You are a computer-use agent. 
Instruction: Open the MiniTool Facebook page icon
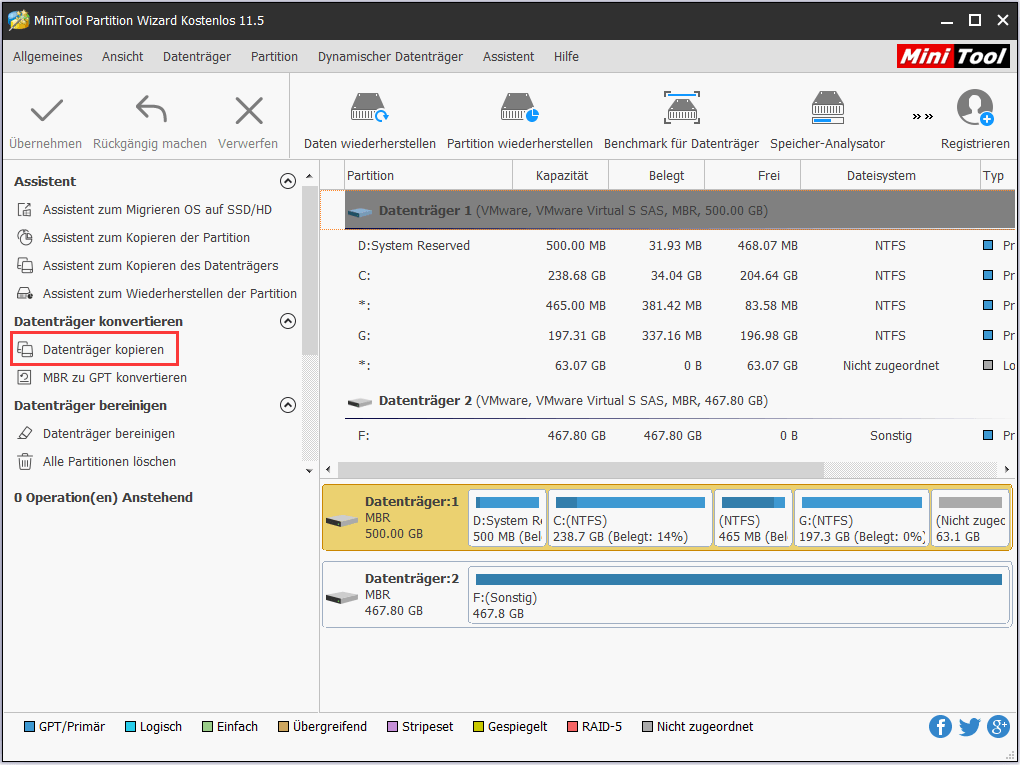[940, 727]
